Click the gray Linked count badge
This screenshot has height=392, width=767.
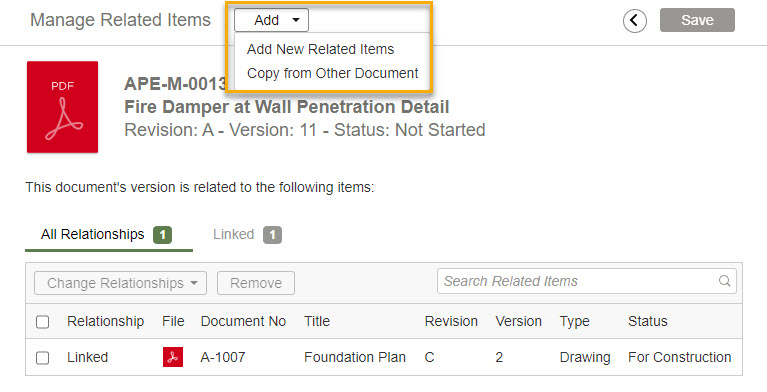[x=272, y=235]
